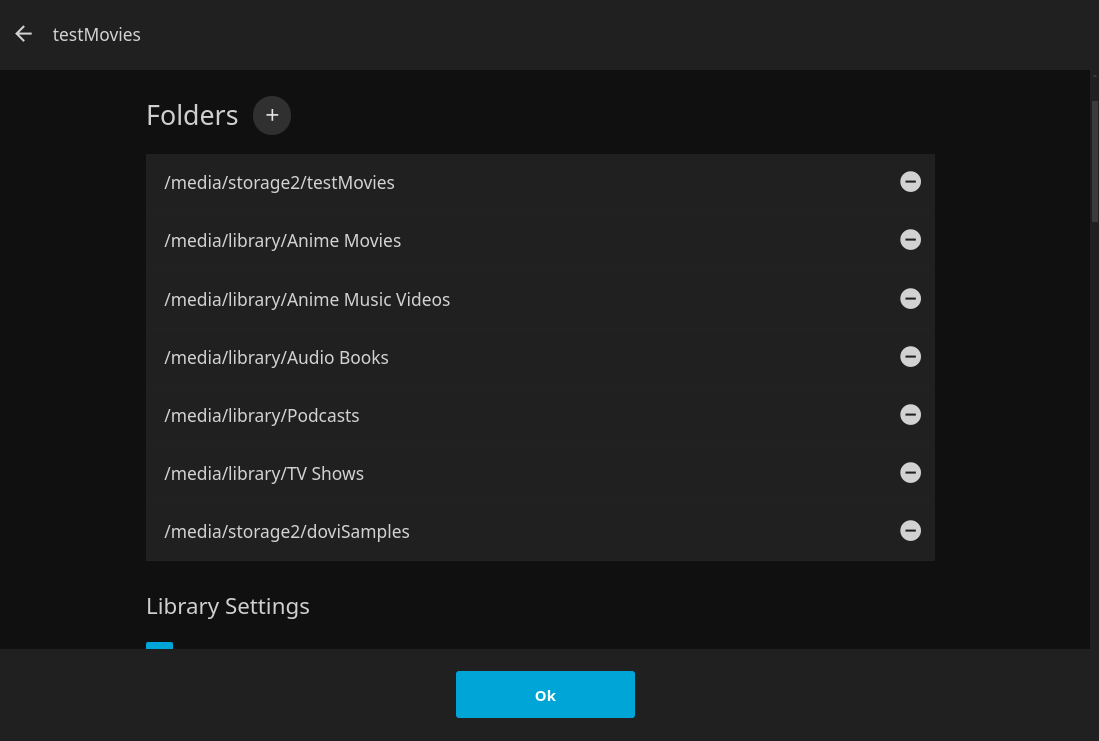The width and height of the screenshot is (1099, 741).
Task: Click the /media/library/Podcasts path text
Action: (262, 416)
